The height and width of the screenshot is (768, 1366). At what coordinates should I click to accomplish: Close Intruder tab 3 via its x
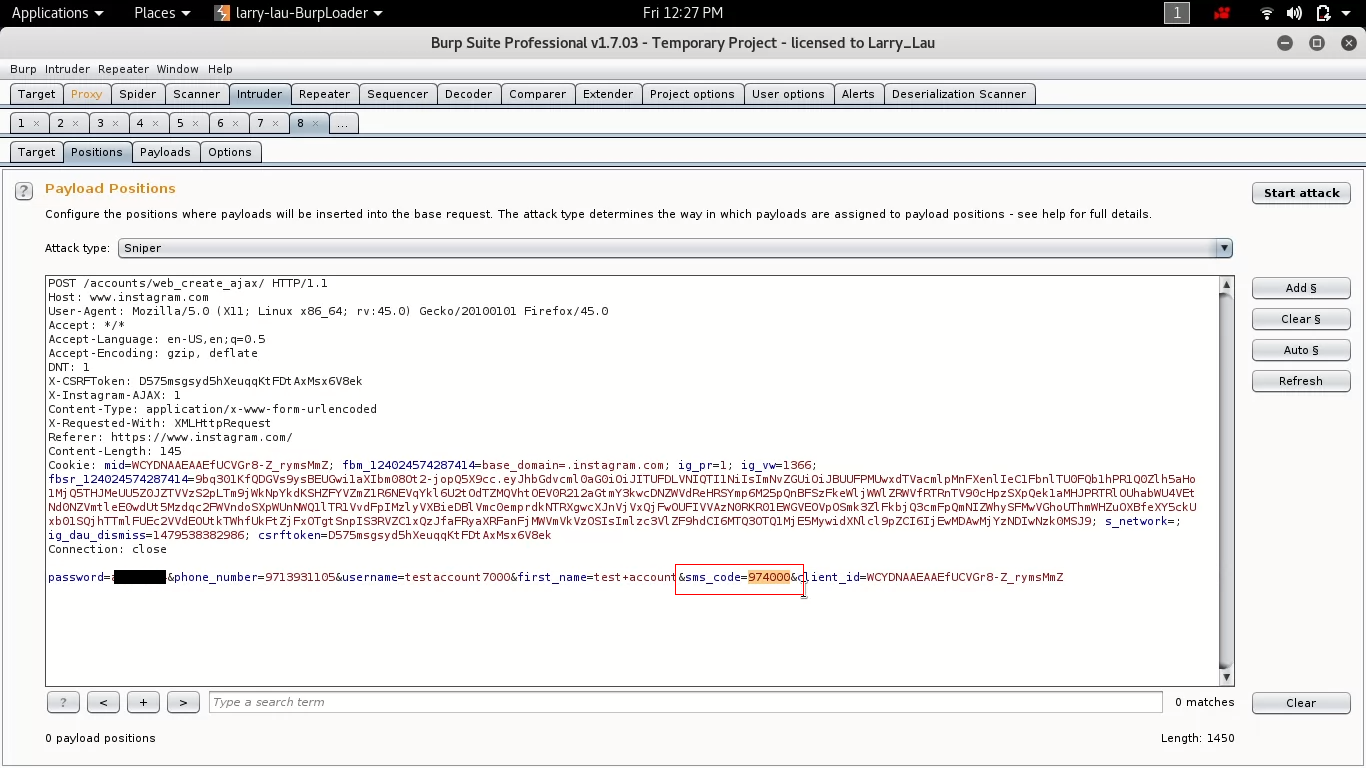tap(115, 124)
